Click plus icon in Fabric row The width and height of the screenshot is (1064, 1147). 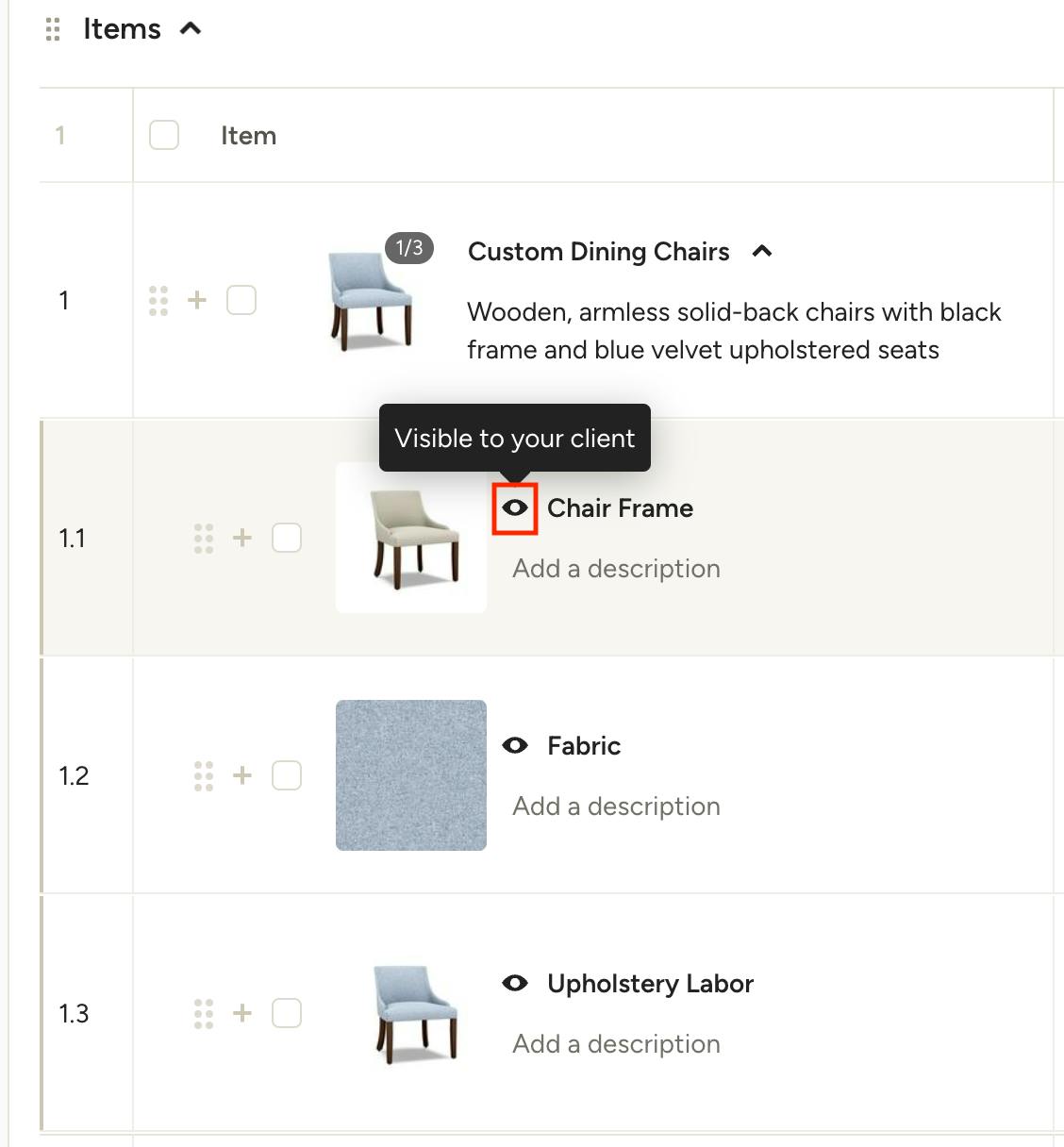242,775
